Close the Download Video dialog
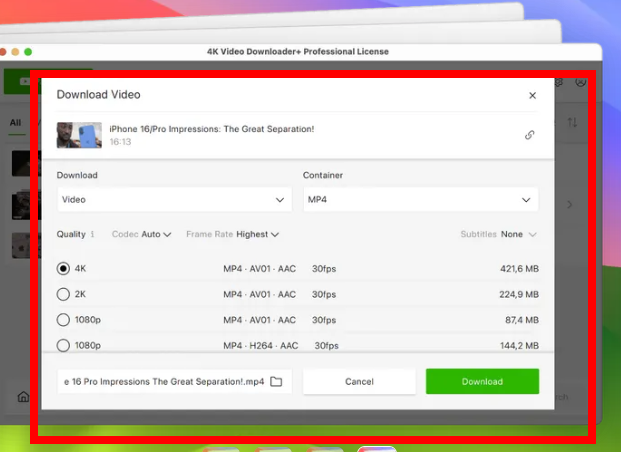Image resolution: width=621 pixels, height=452 pixels. pyautogui.click(x=532, y=95)
